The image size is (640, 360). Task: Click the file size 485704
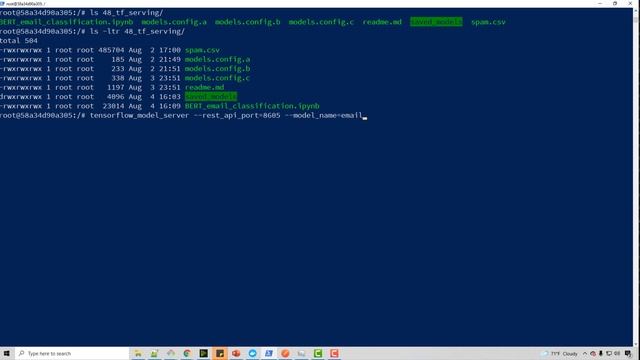pyautogui.click(x=111, y=50)
